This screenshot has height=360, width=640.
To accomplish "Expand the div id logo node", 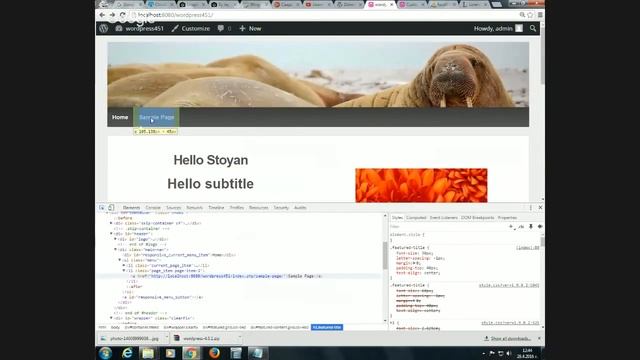I will 116,239.
